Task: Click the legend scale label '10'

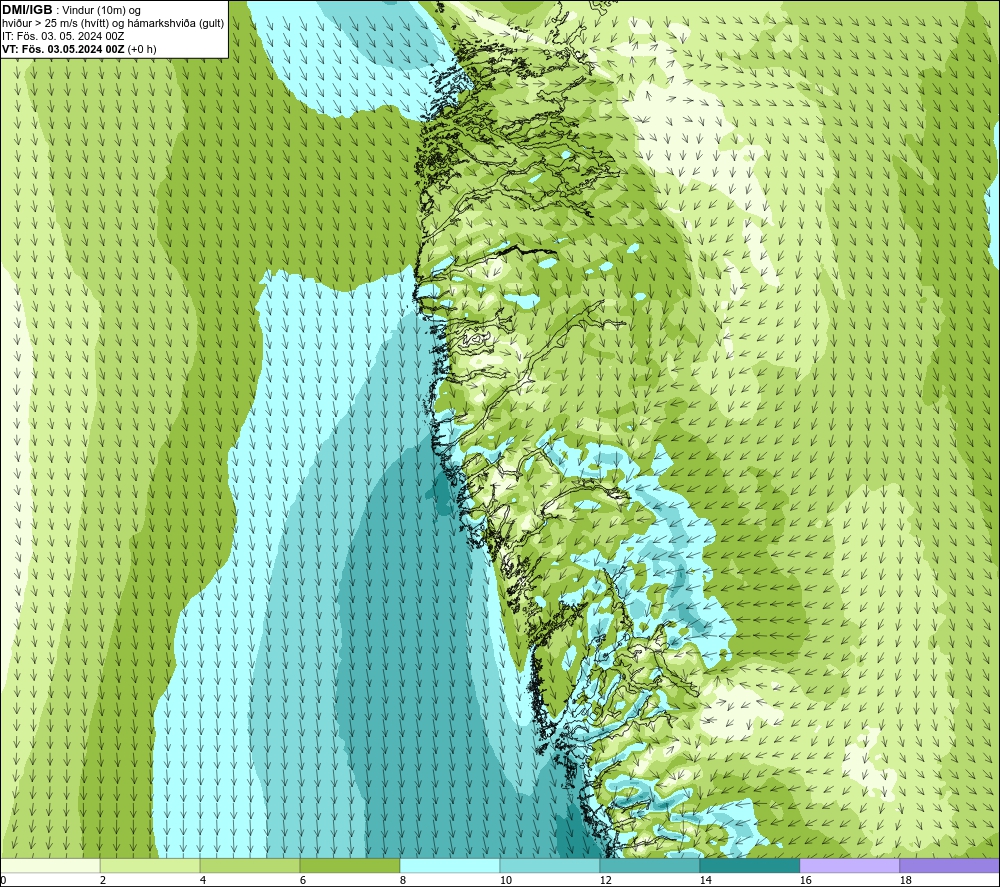Action: (x=505, y=880)
